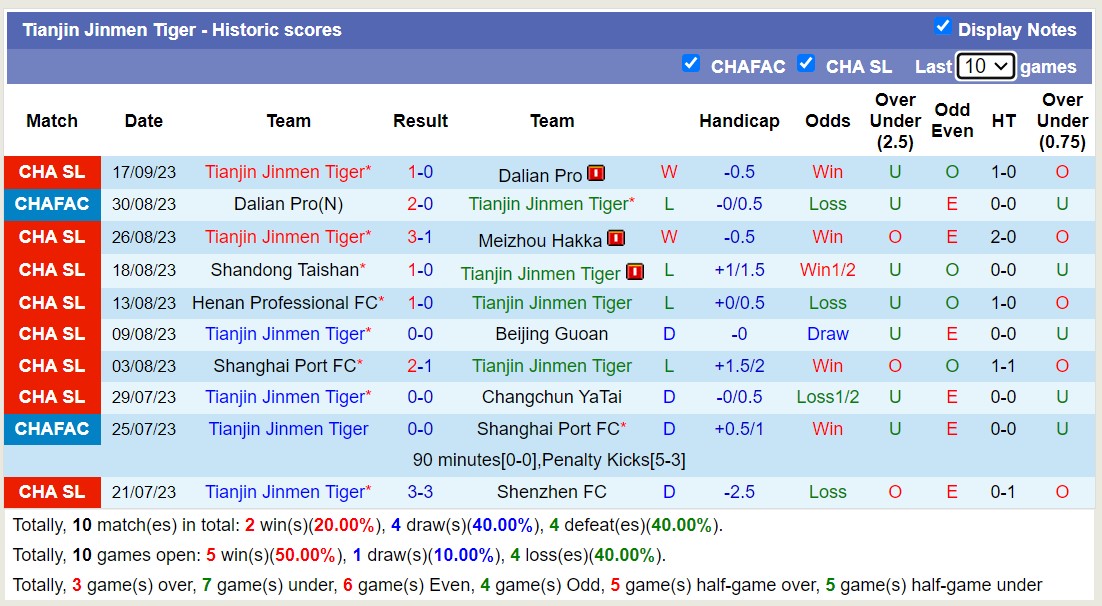Click the Odd Even column header
Image resolution: width=1102 pixels, height=606 pixels.
952,121
